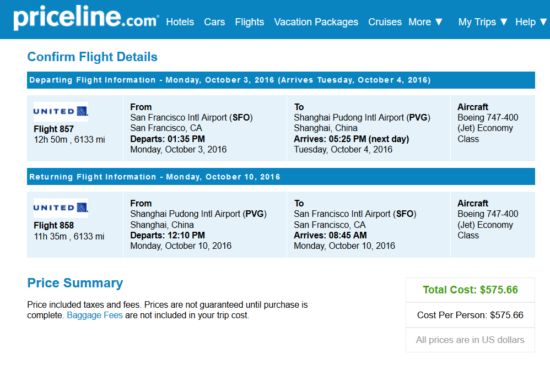The image size is (550, 365).
Task: Open the Flights page
Action: pos(249,22)
